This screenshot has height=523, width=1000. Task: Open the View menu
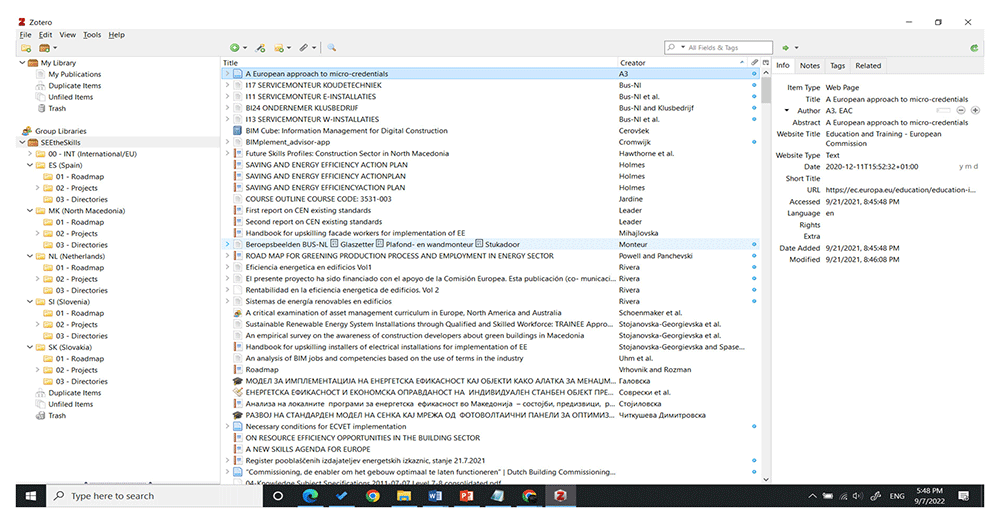[x=68, y=35]
